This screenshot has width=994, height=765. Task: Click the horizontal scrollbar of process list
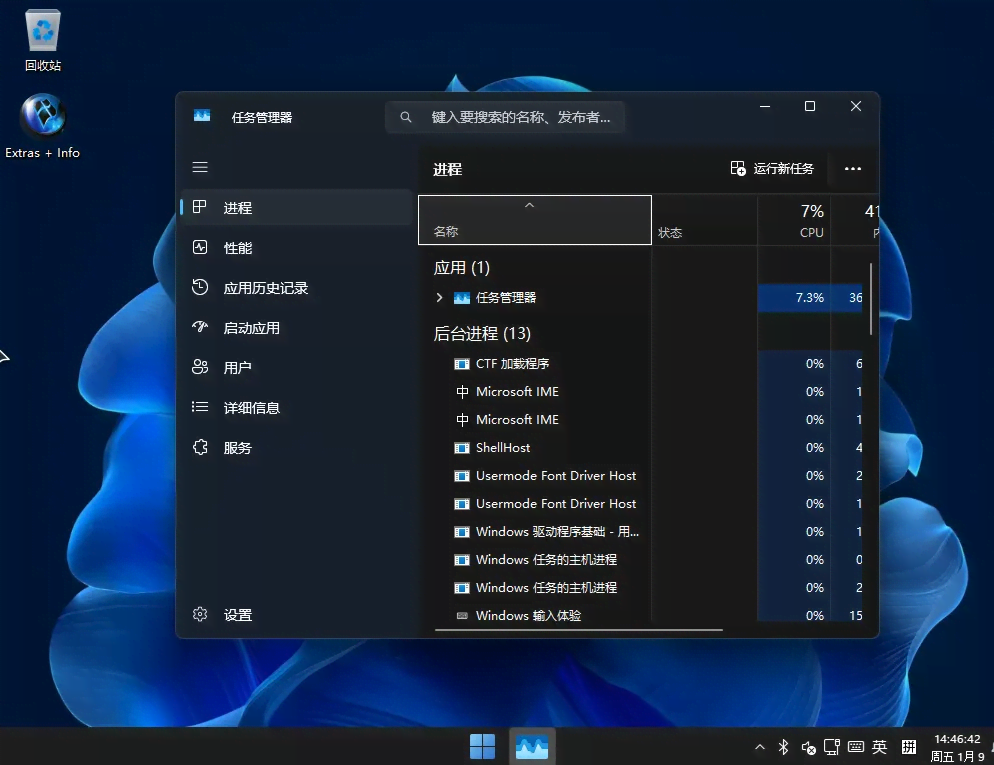click(578, 630)
